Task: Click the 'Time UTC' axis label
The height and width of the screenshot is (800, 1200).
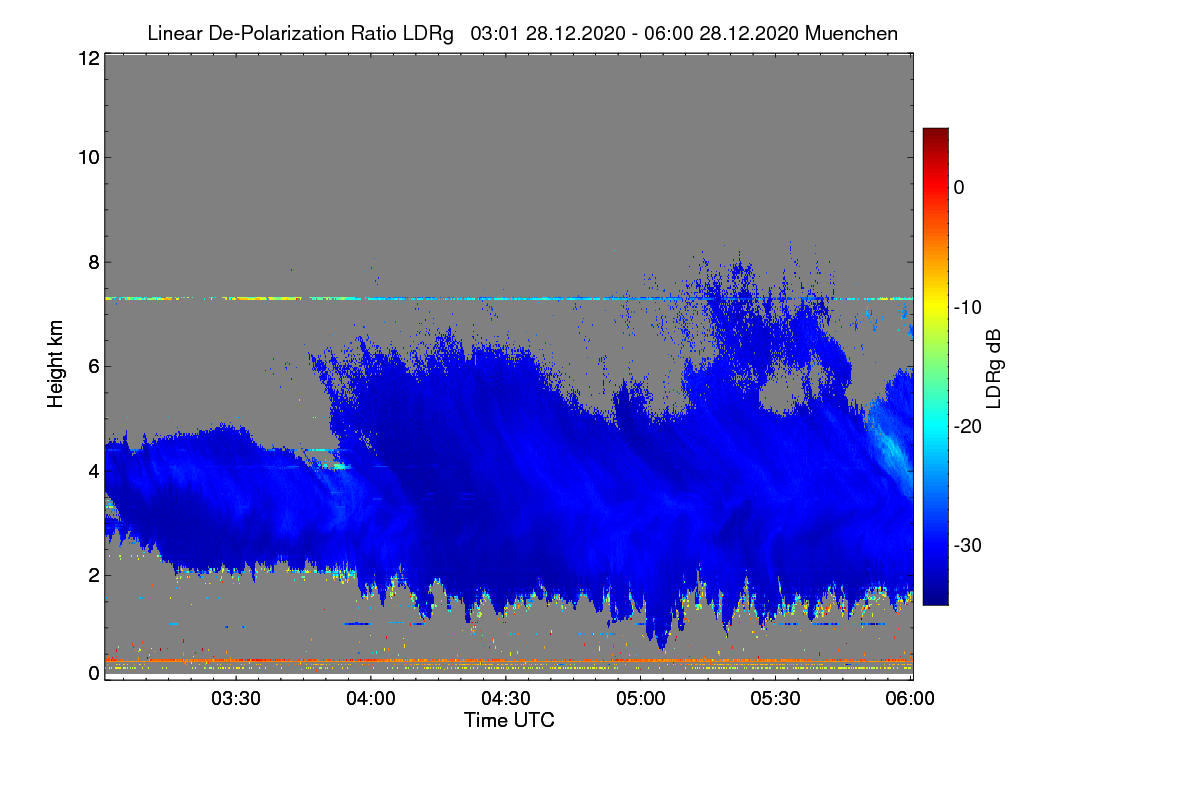Action: 509,720
